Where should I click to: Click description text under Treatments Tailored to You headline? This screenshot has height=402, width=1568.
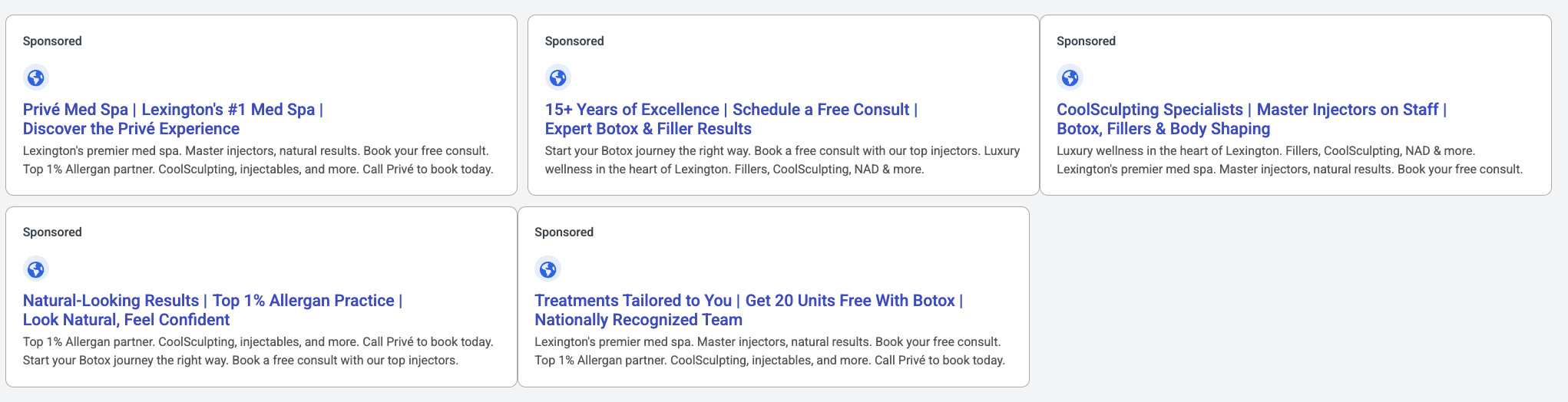pyautogui.click(x=769, y=351)
